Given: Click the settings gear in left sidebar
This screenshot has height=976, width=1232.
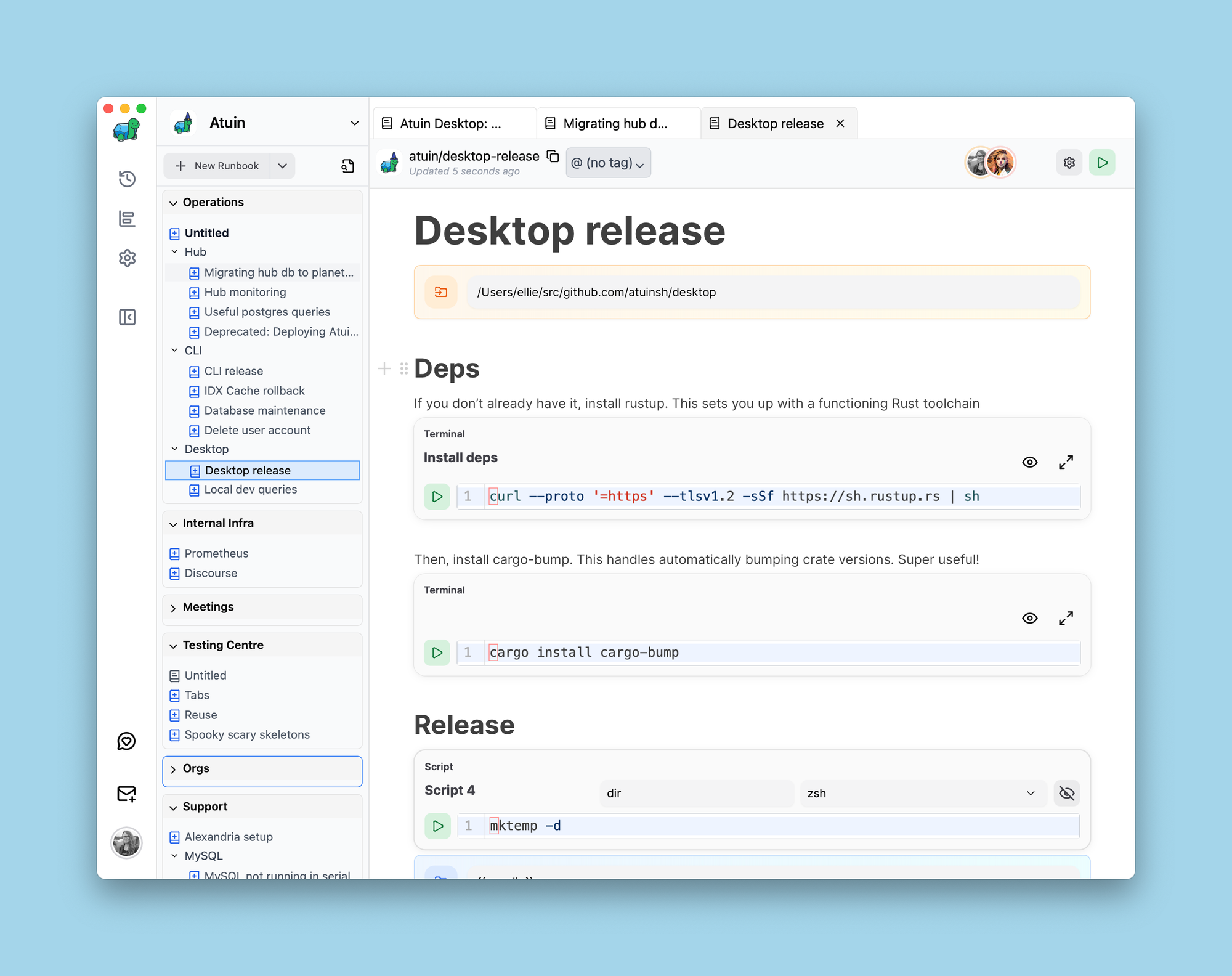Looking at the screenshot, I should 127,258.
